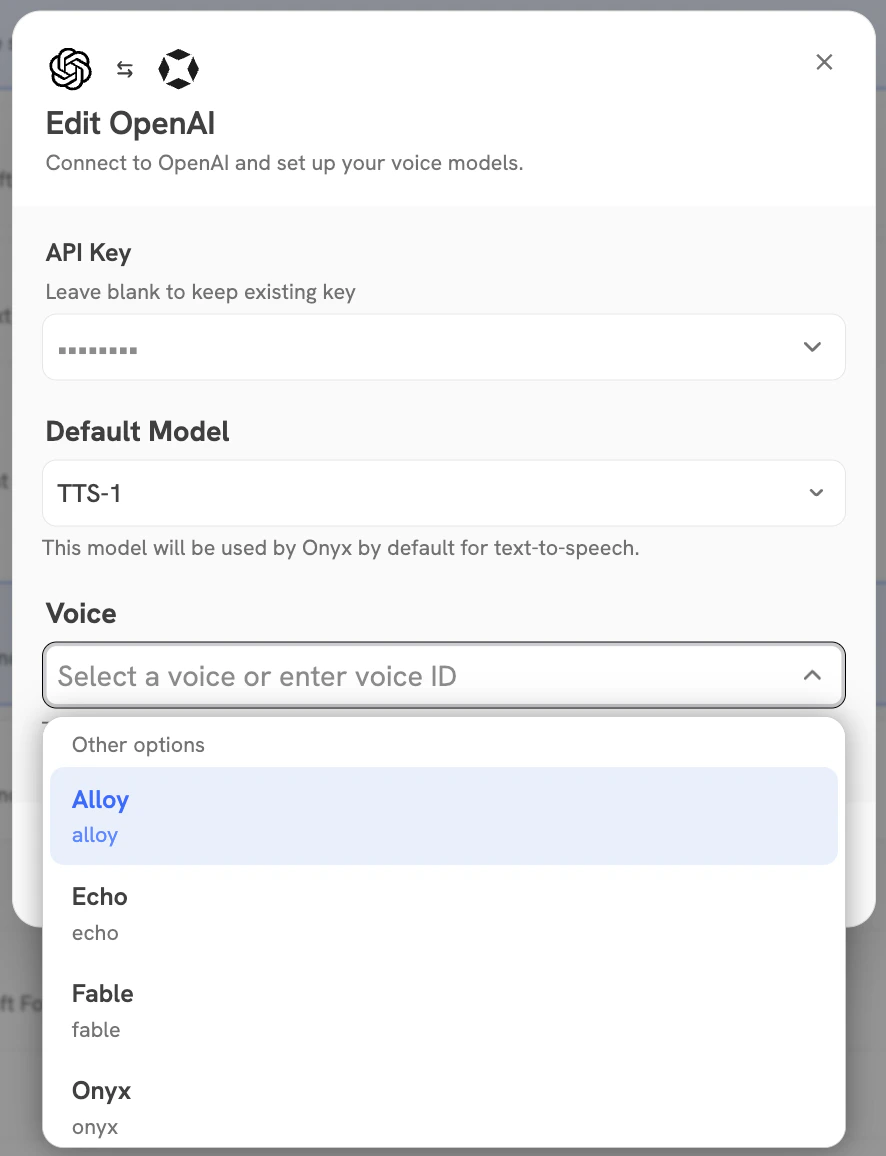Click the swap arrows icon between logos
The height and width of the screenshot is (1156, 886).
pos(124,68)
